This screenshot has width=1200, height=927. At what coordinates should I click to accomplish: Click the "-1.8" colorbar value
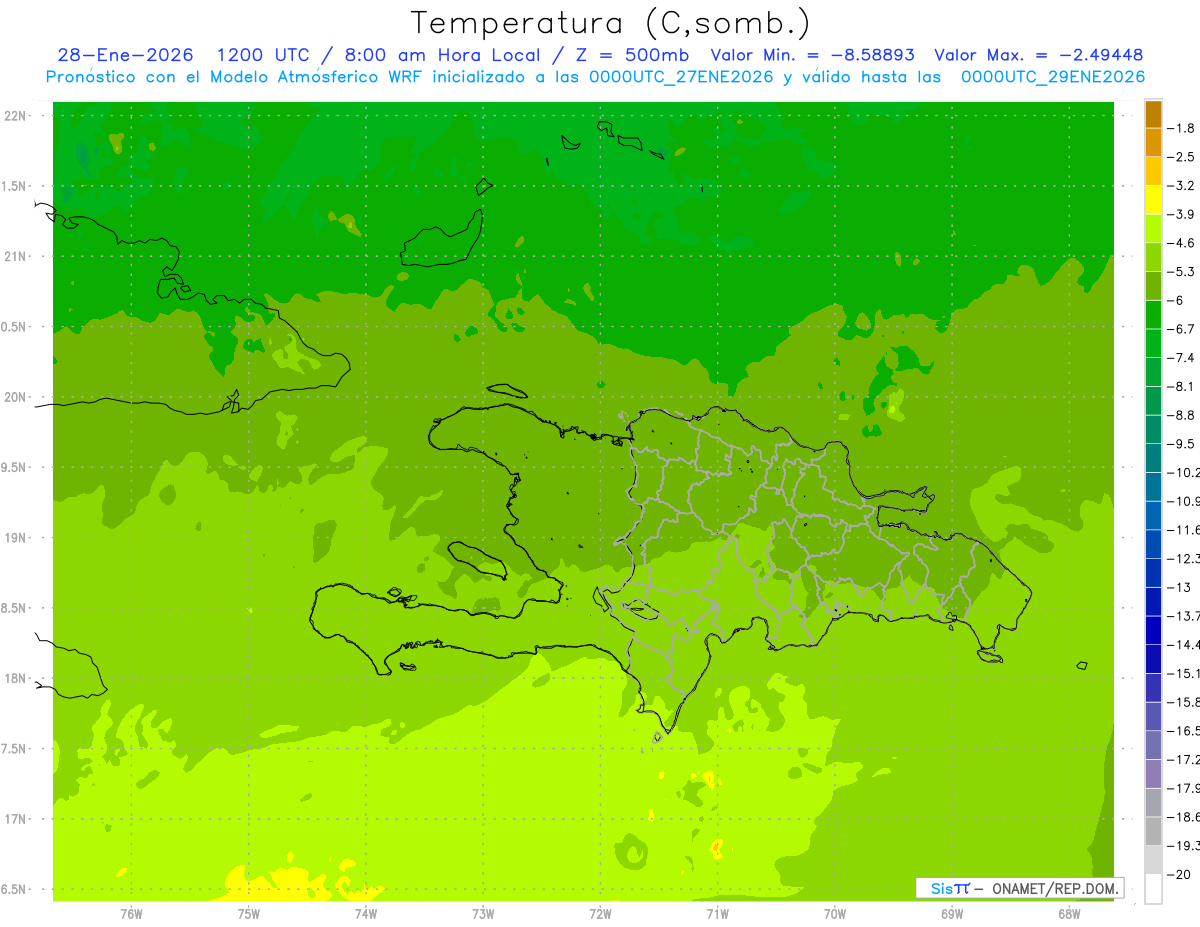click(1182, 128)
